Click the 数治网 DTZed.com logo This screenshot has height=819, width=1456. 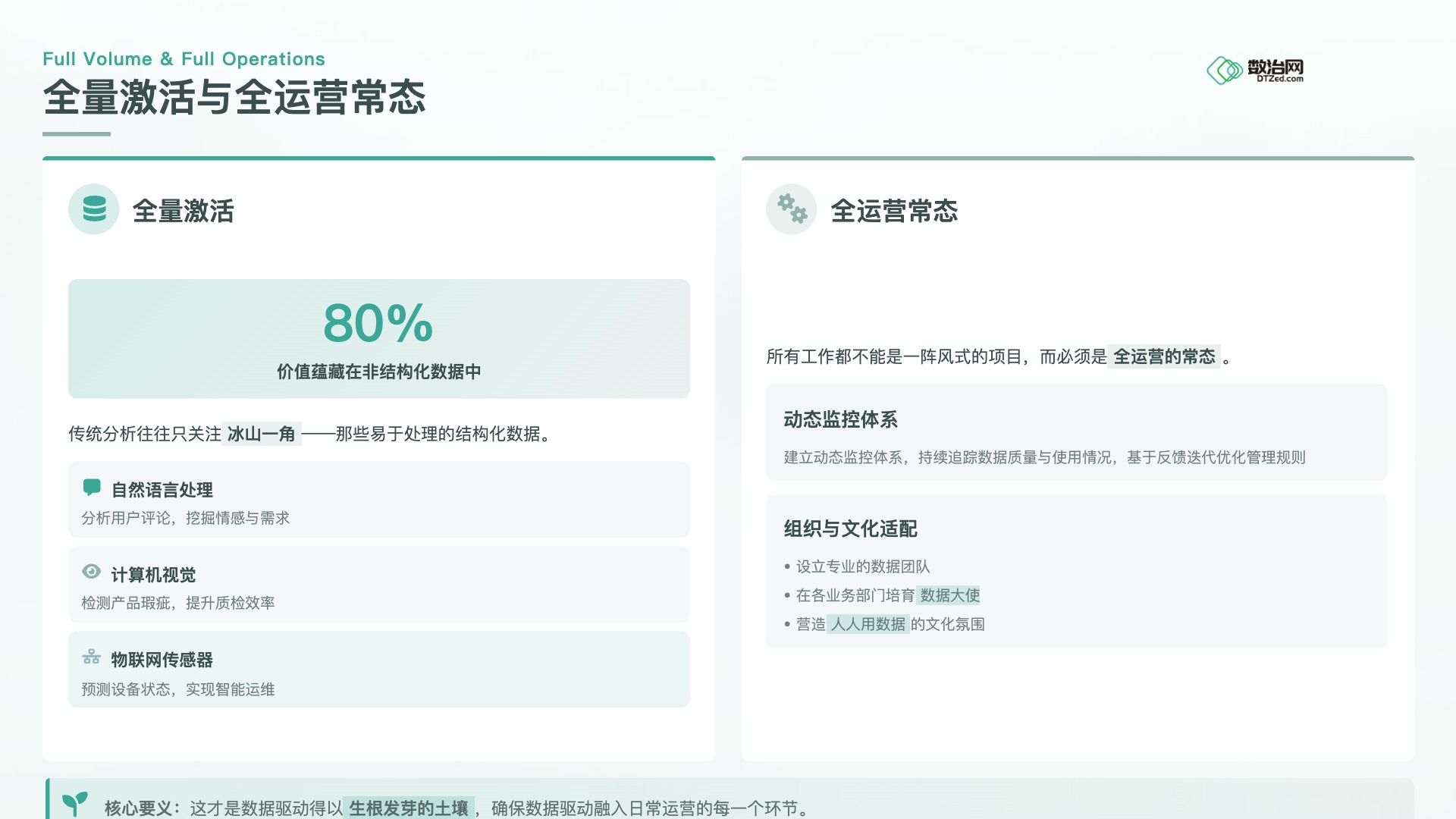1256,71
